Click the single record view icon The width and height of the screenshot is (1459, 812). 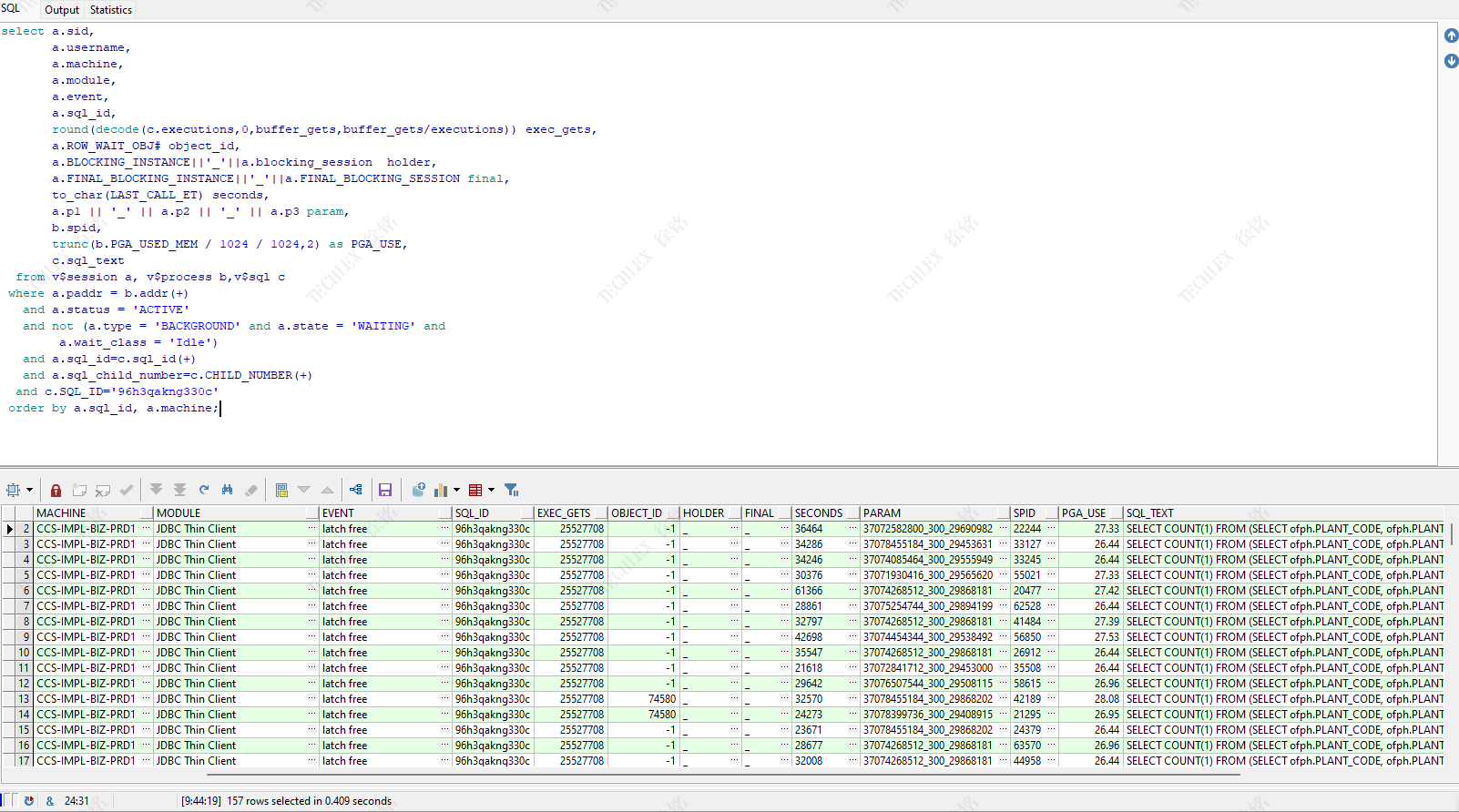tap(281, 490)
